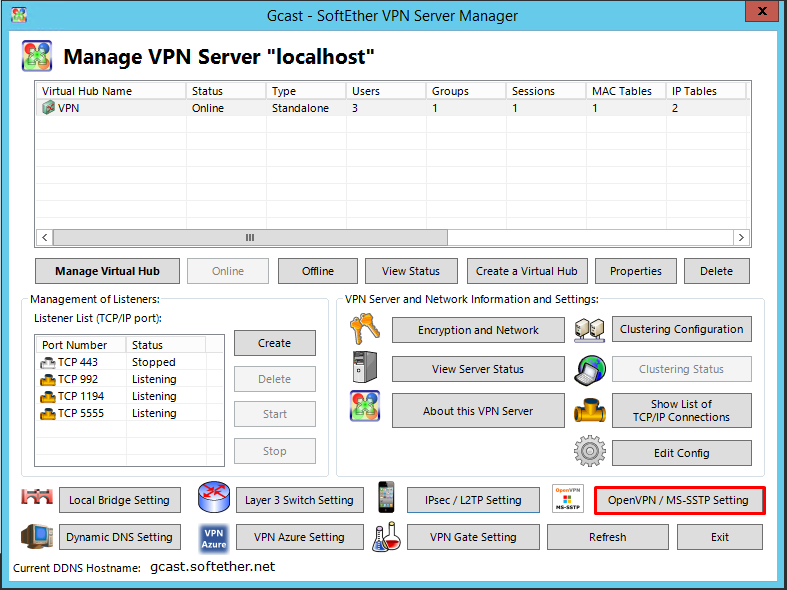The height and width of the screenshot is (590, 787).
Task: Click the router icon beside Layer 3 Switch Setting
Action: click(x=214, y=497)
